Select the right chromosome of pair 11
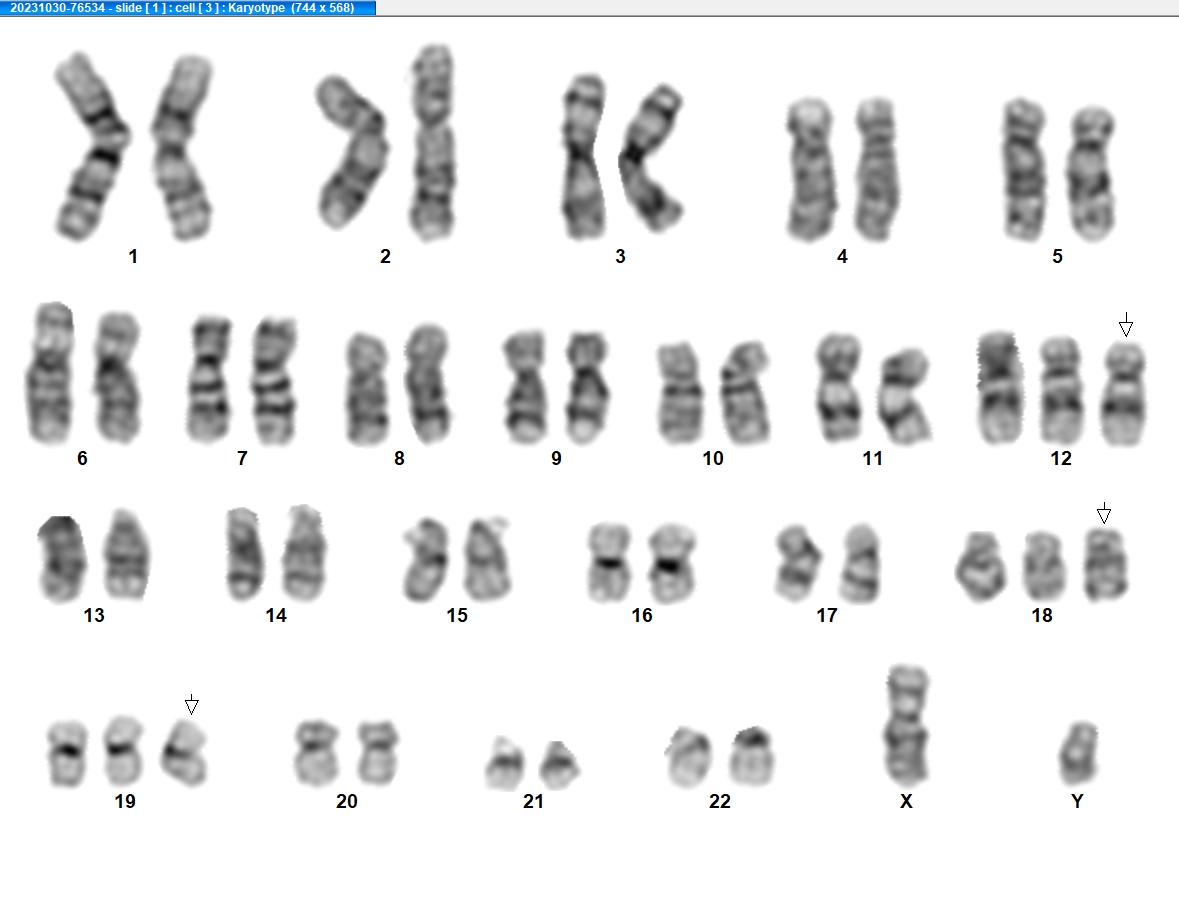The width and height of the screenshot is (1179, 906). click(x=905, y=395)
